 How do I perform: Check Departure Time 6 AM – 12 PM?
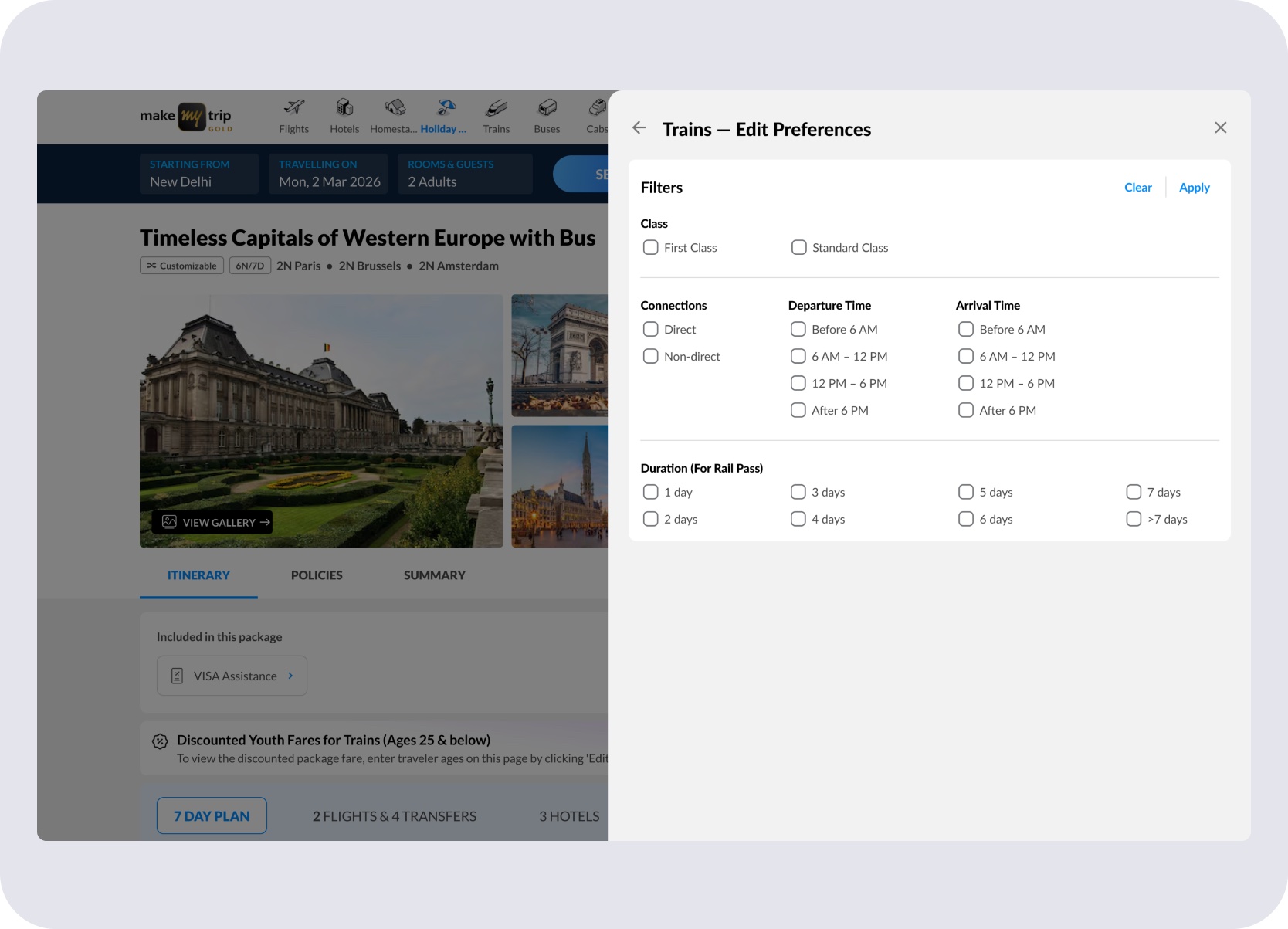click(x=798, y=356)
